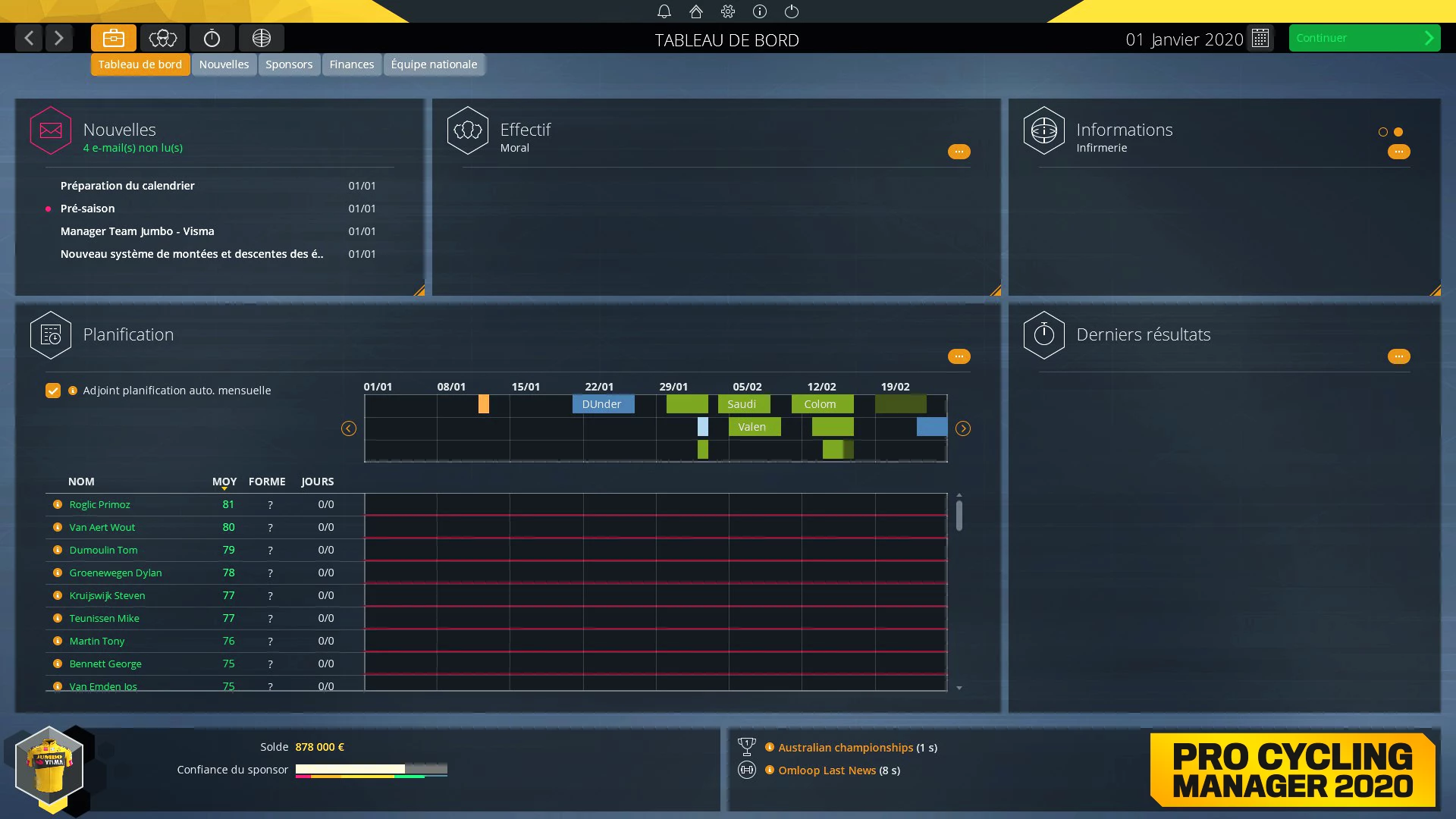1456x819 pixels.
Task: Select rider Teunissen Mike
Action: [x=104, y=618]
